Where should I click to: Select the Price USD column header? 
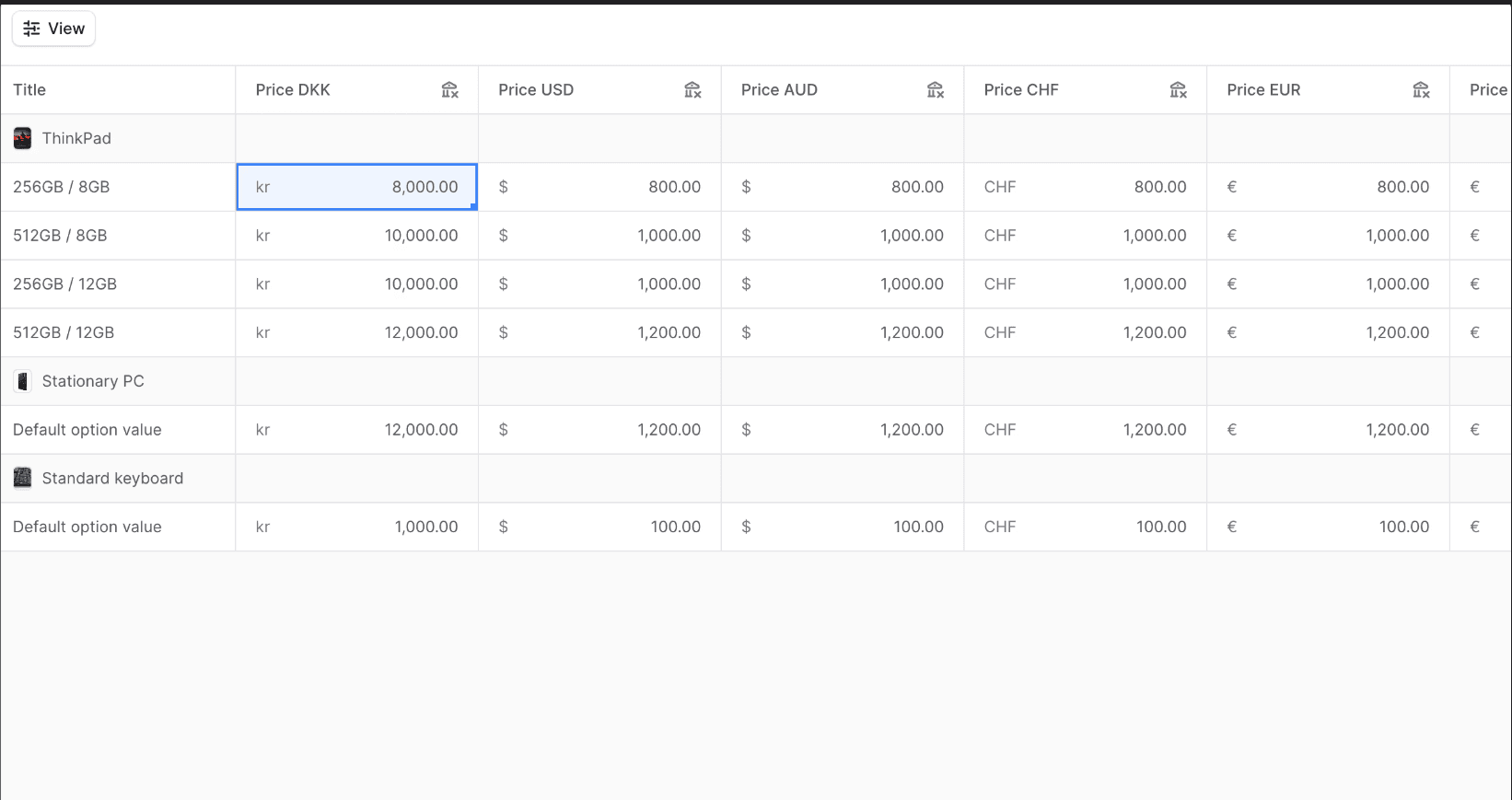600,90
